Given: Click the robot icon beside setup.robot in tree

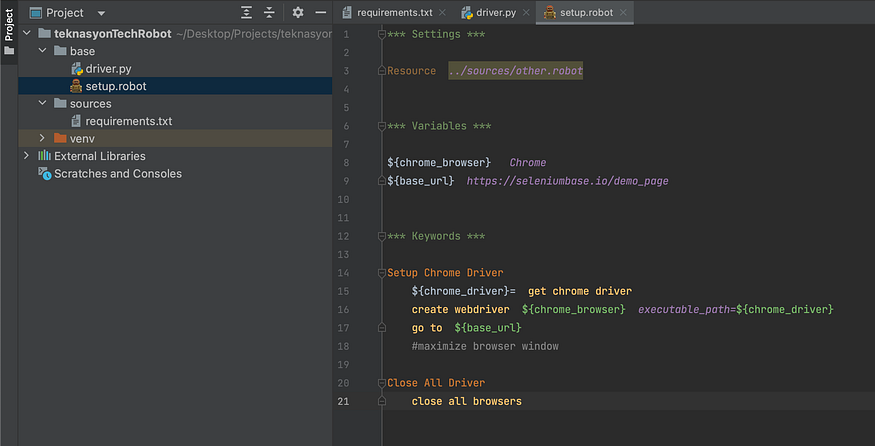Looking at the screenshot, I should [x=75, y=86].
